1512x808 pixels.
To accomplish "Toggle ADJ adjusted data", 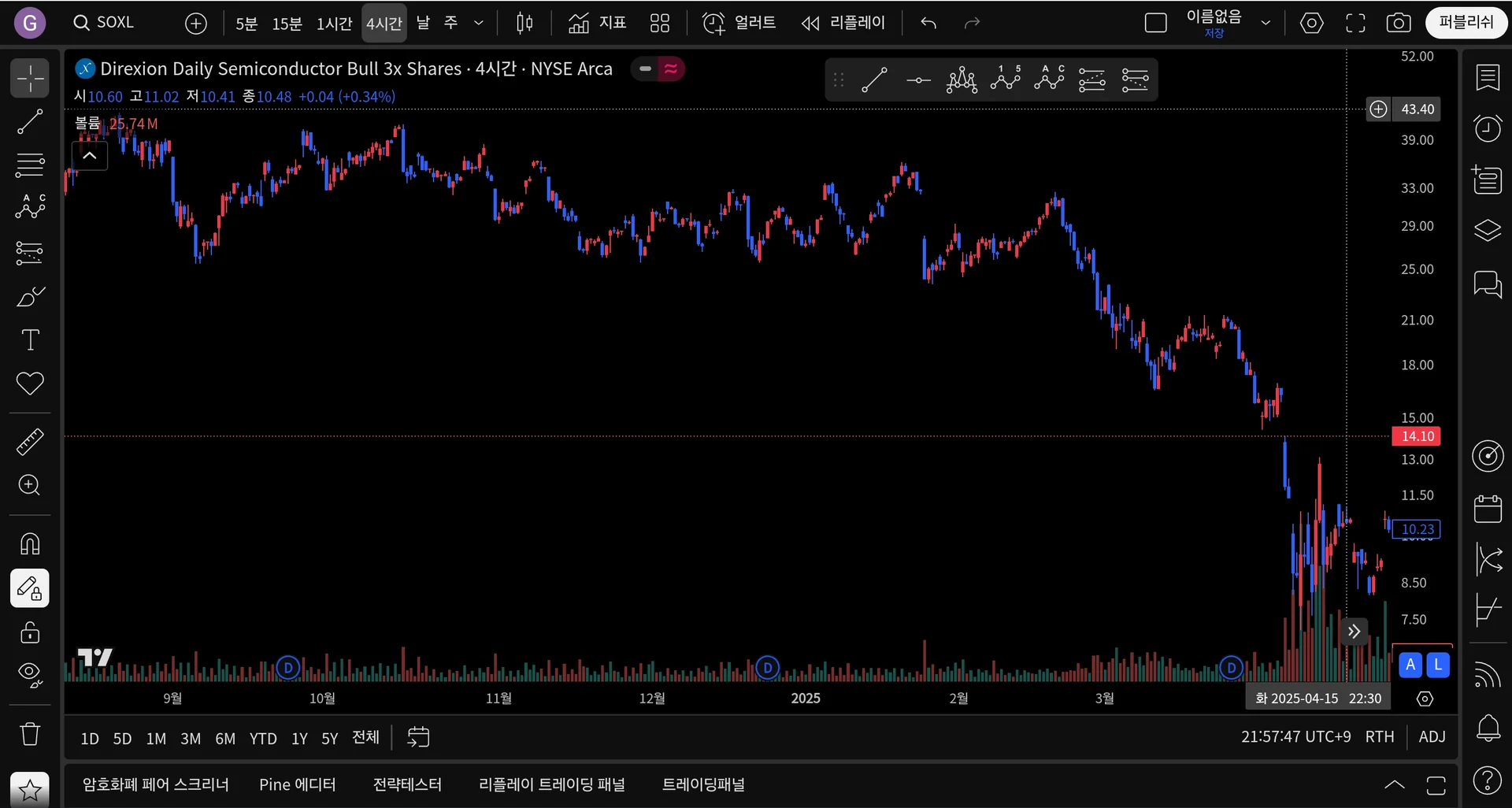I will coord(1432,737).
